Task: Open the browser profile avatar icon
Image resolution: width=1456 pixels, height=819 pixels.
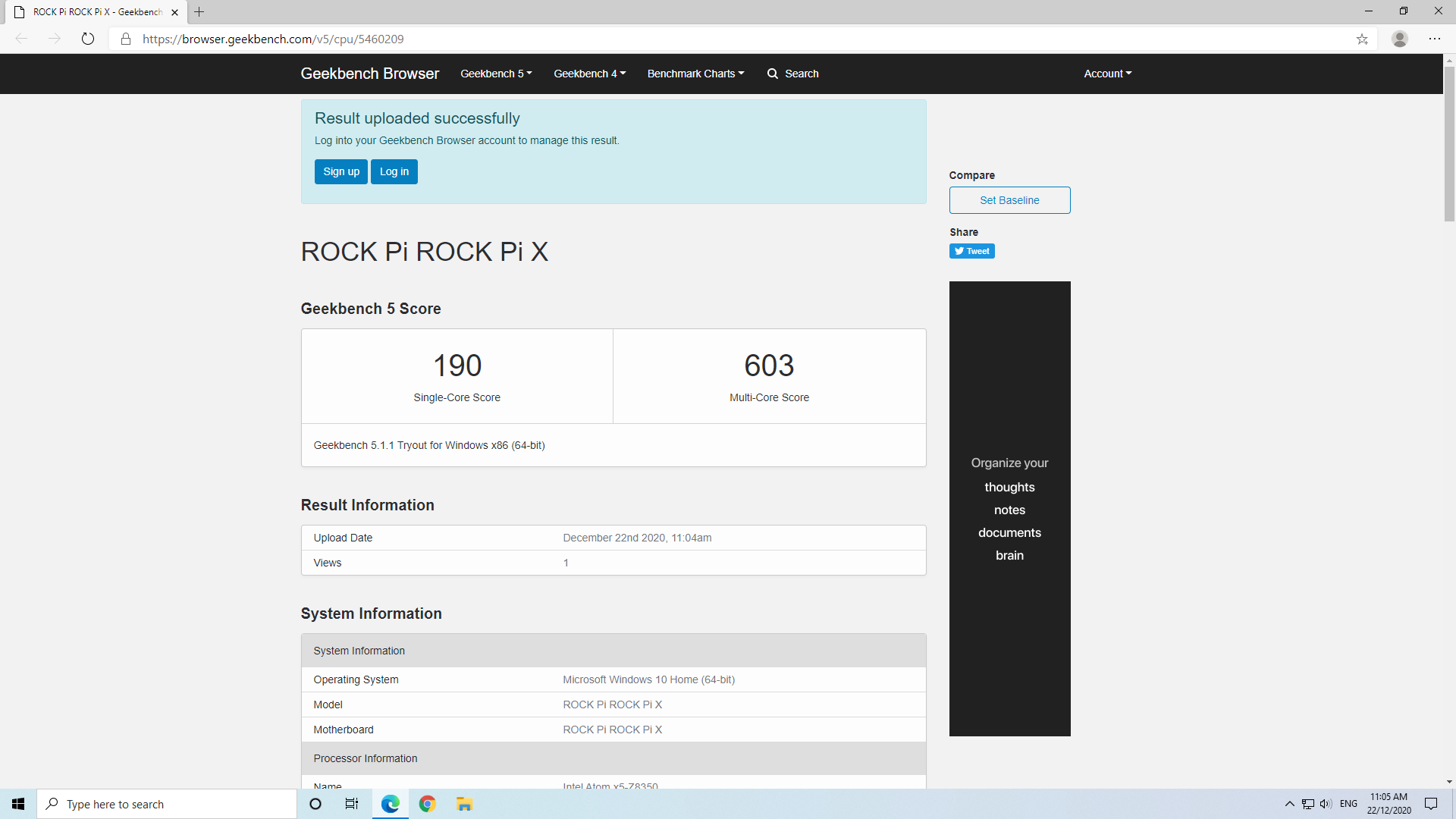Action: tap(1400, 39)
